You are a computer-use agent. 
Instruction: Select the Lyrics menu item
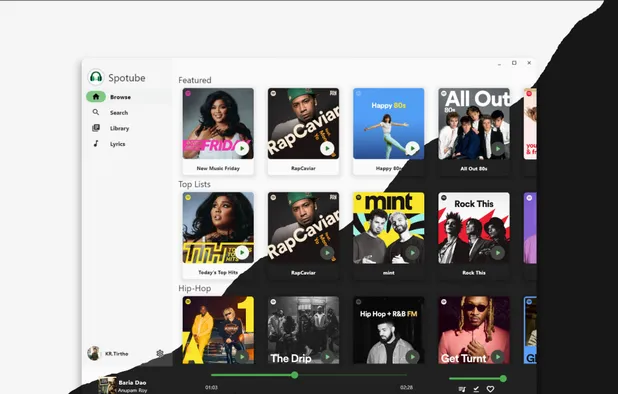coord(128,144)
